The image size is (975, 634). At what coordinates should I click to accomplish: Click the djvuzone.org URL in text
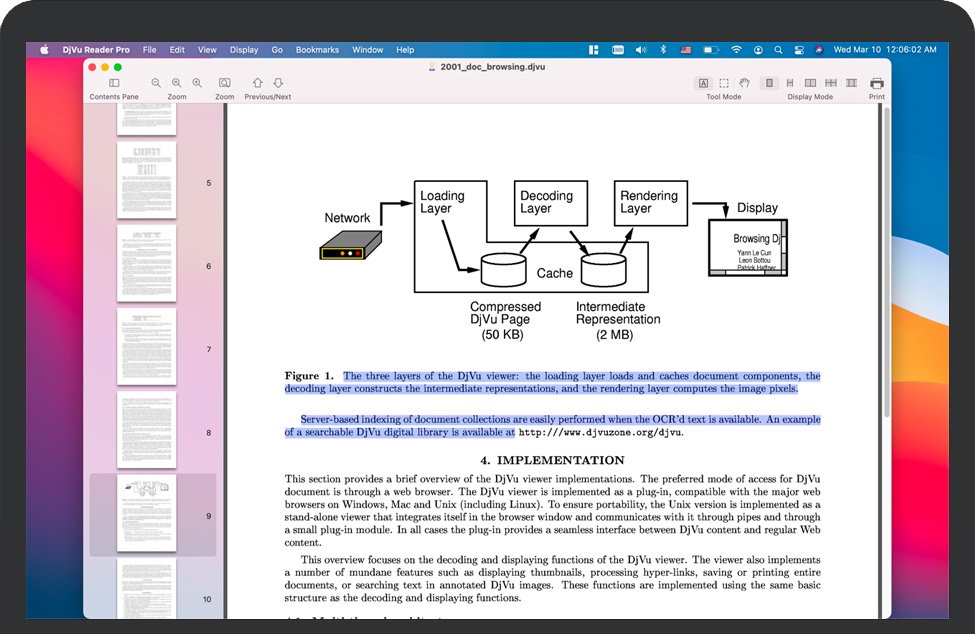click(x=600, y=433)
